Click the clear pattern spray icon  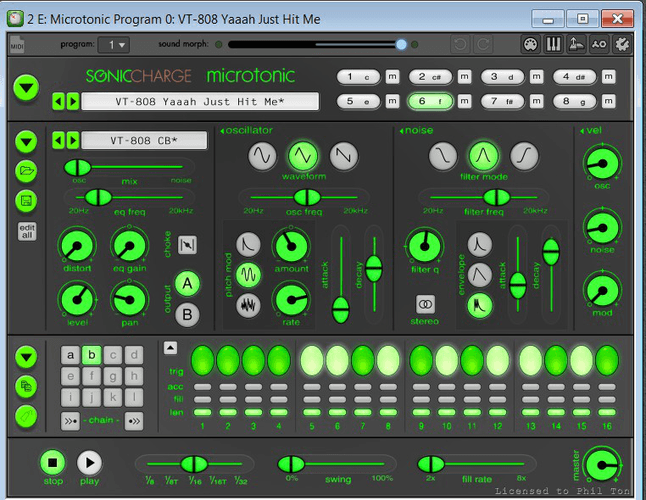pos(26,416)
